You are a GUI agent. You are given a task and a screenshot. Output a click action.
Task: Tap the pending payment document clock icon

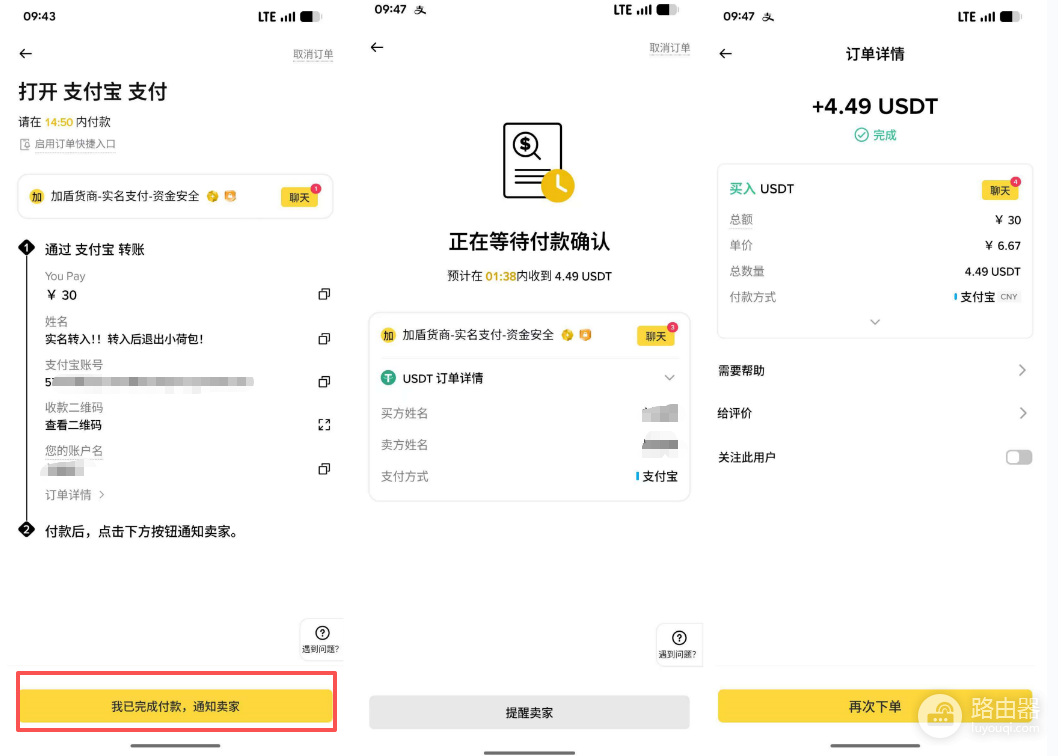538,163
